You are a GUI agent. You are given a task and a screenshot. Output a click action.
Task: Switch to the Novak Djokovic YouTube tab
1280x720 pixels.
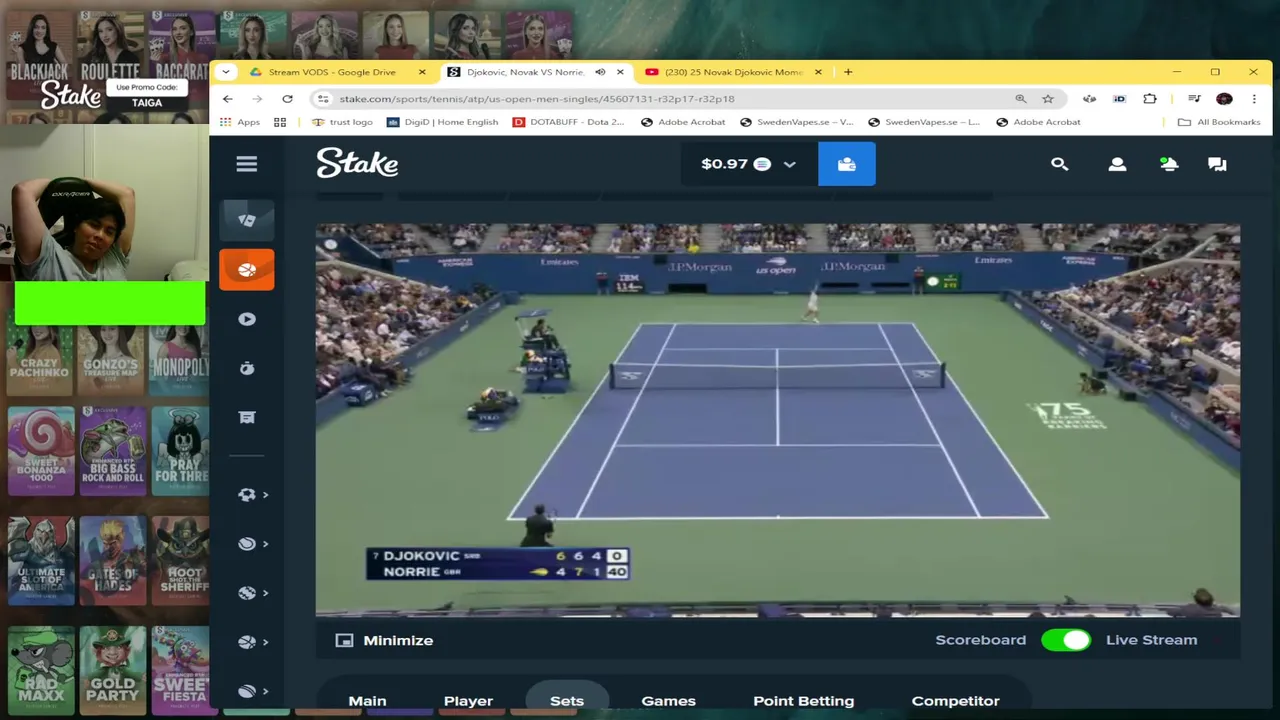click(x=734, y=72)
